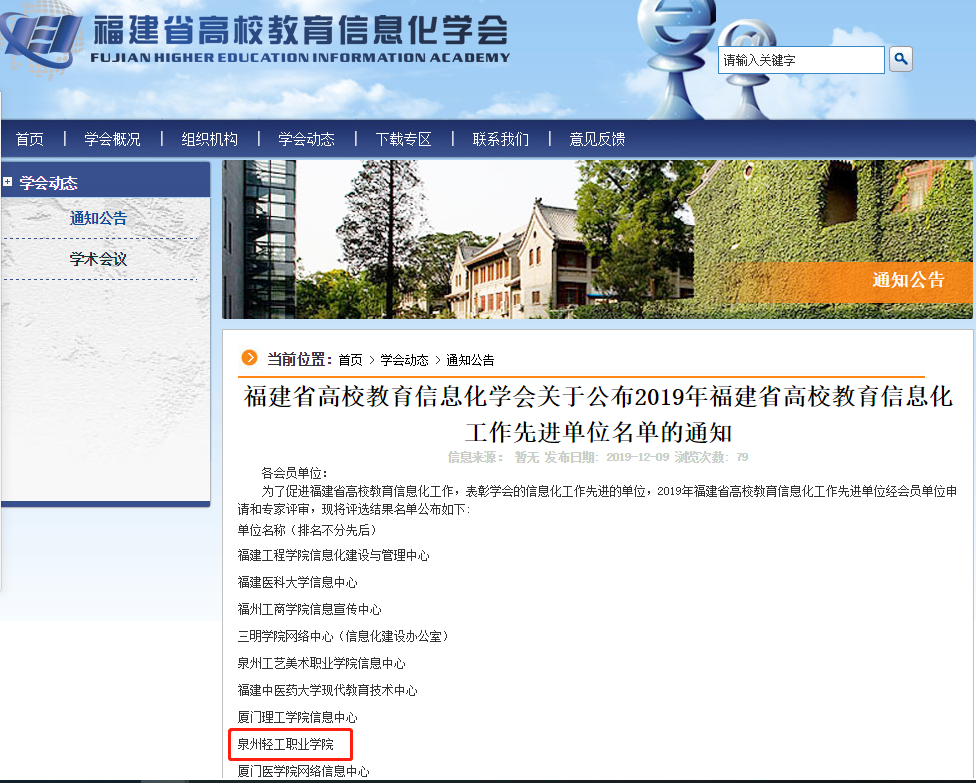The image size is (976, 783).
Task: Click the academy logo emblem
Action: click(40, 39)
